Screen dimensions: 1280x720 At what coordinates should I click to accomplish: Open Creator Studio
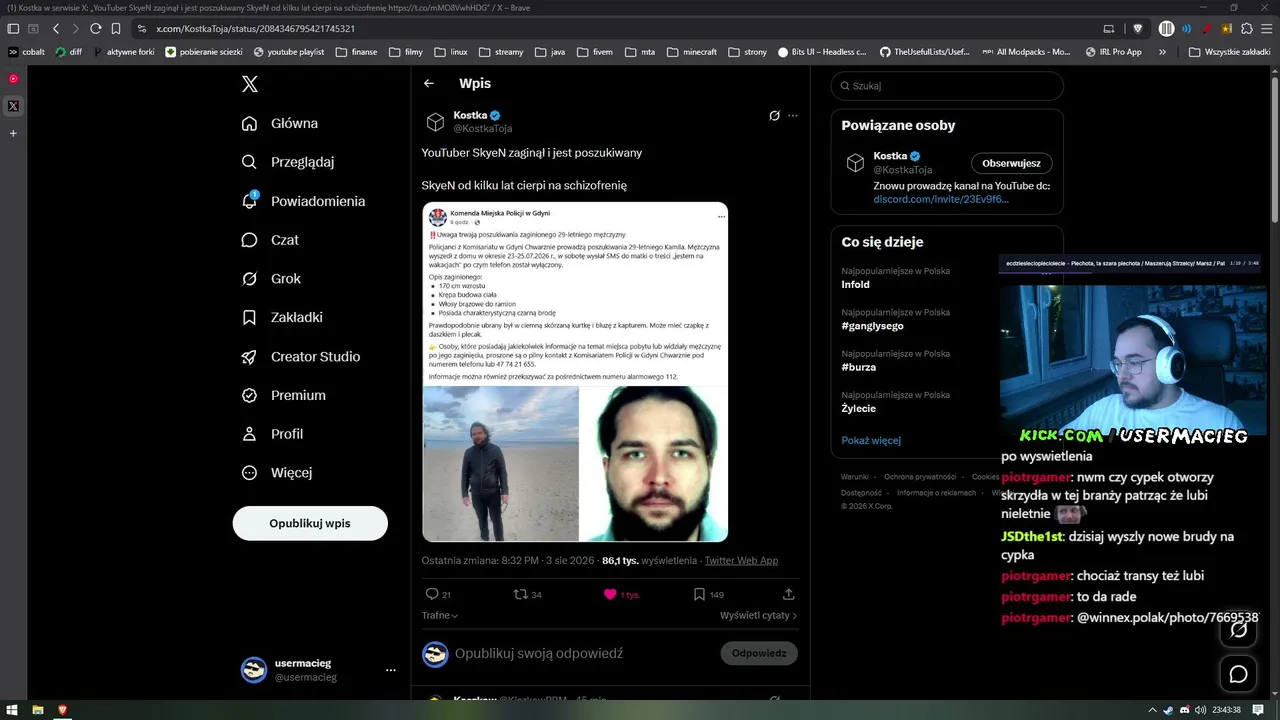click(301, 356)
